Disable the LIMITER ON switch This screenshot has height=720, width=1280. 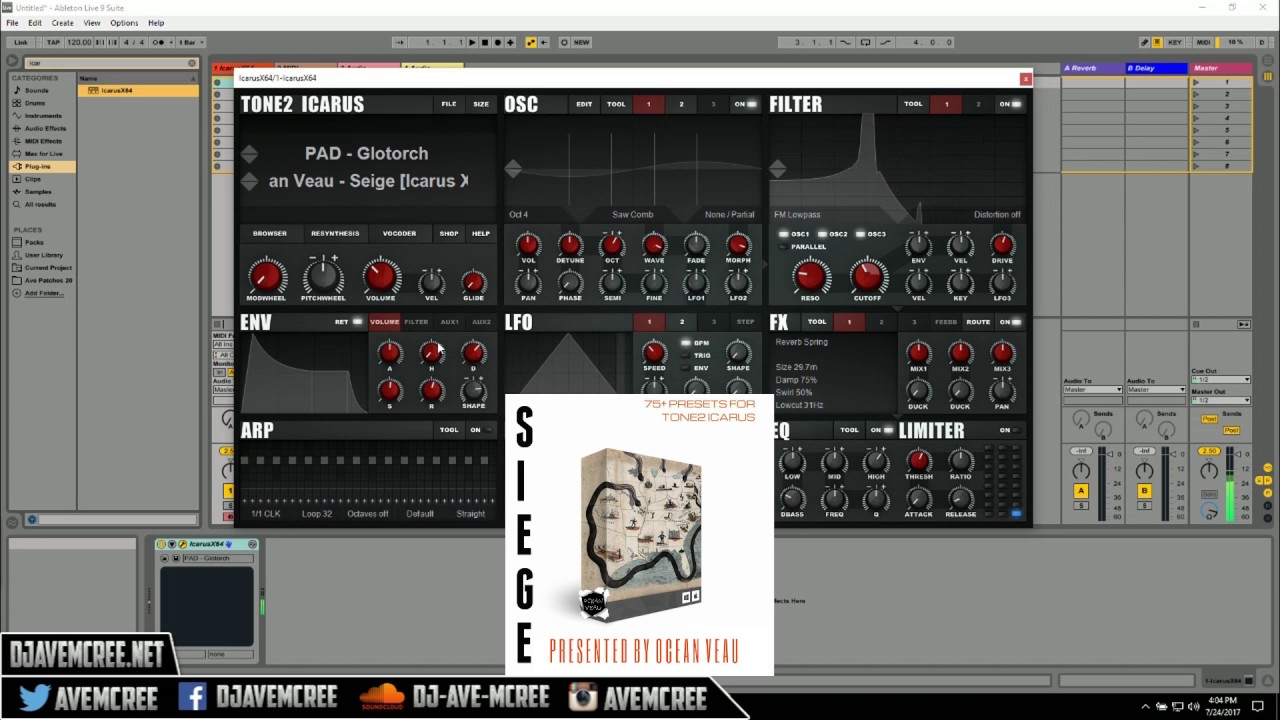click(1010, 430)
